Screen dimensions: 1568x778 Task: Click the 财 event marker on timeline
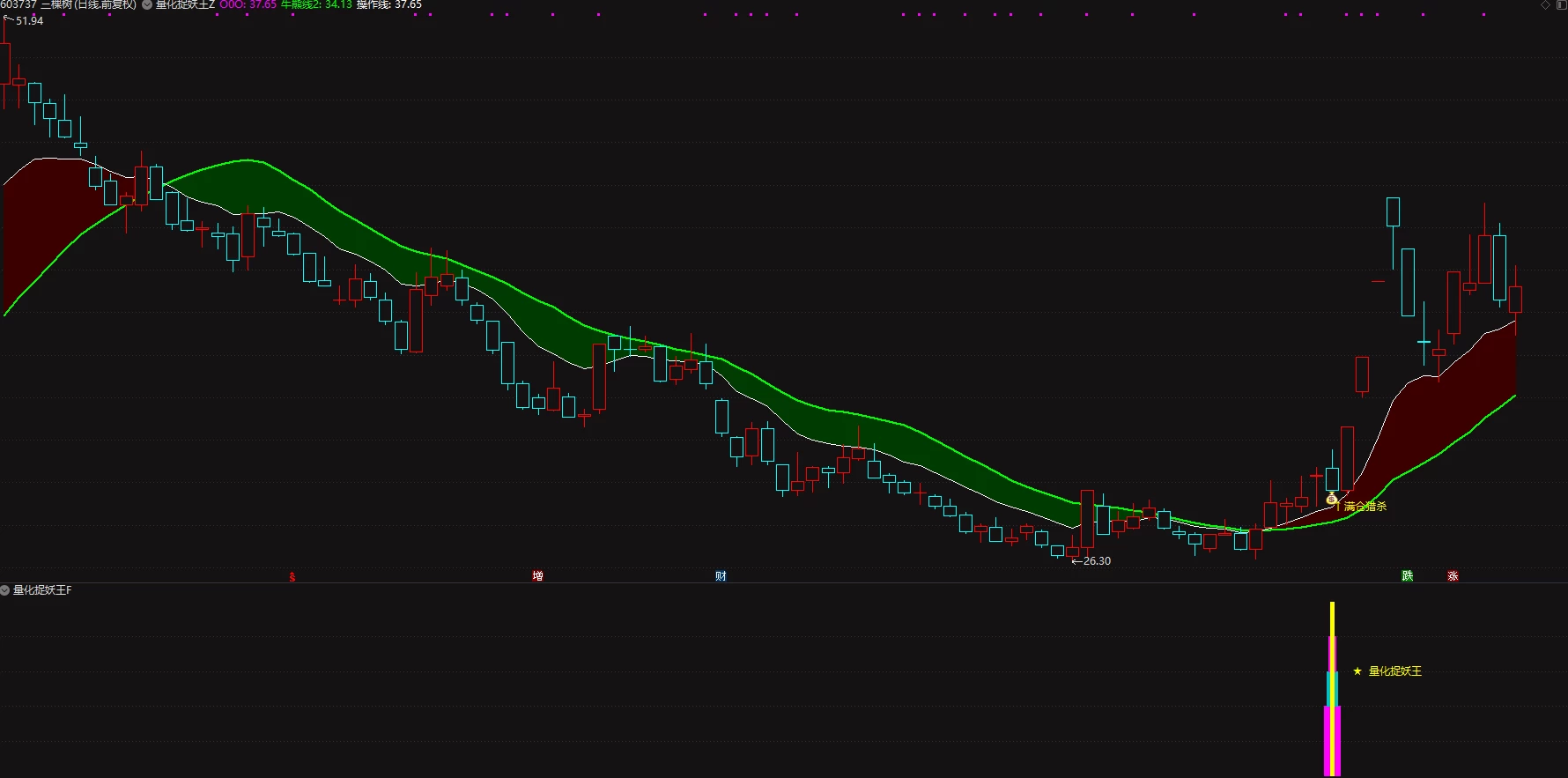721,576
